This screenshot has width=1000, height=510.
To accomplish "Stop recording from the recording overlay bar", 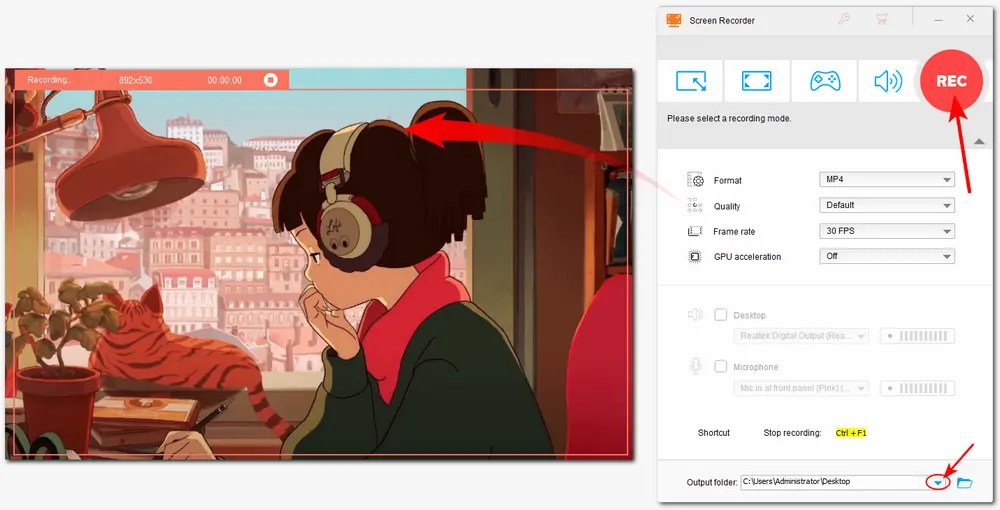I will coord(271,80).
